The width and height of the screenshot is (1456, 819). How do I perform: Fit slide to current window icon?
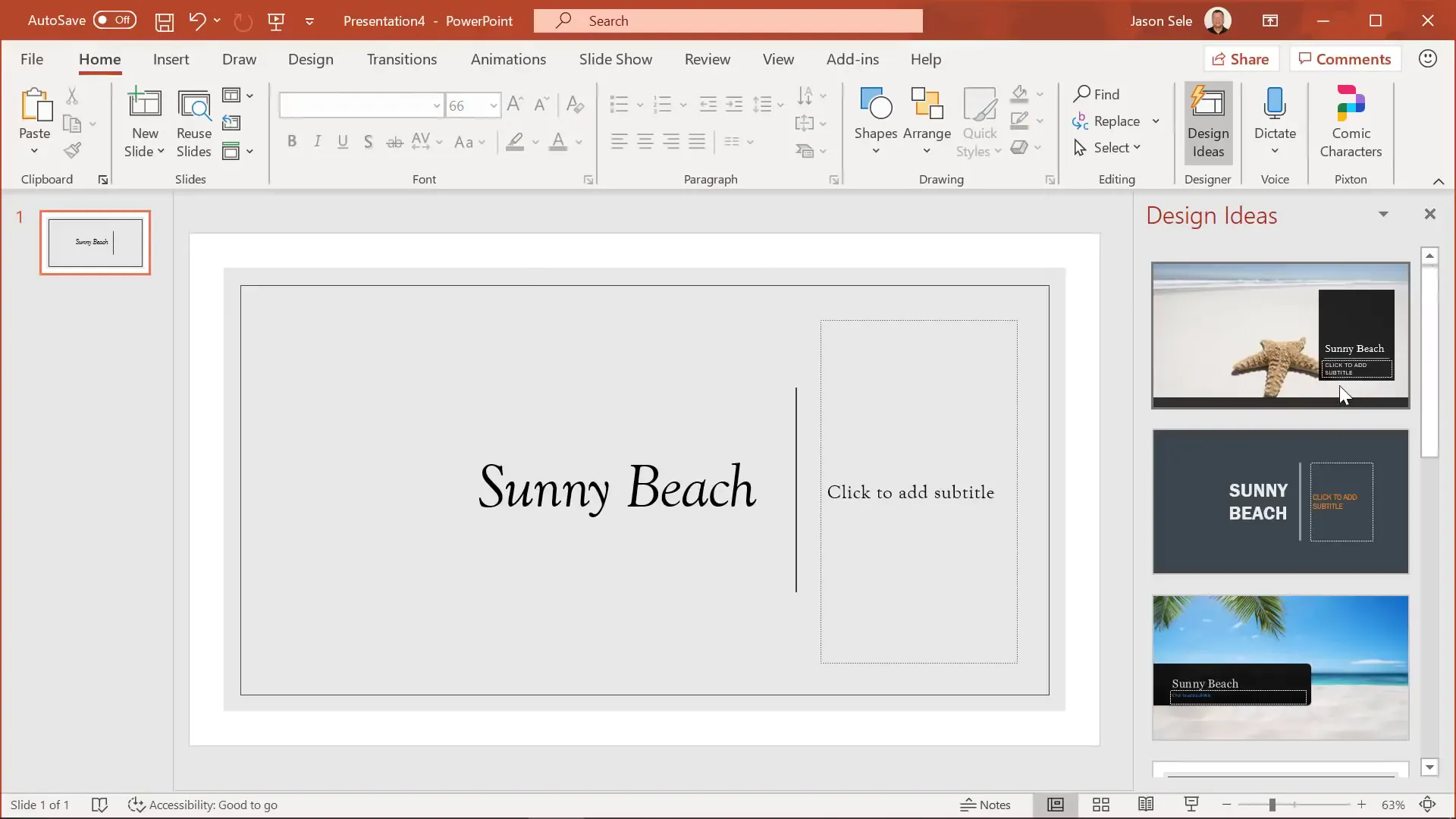click(x=1428, y=805)
